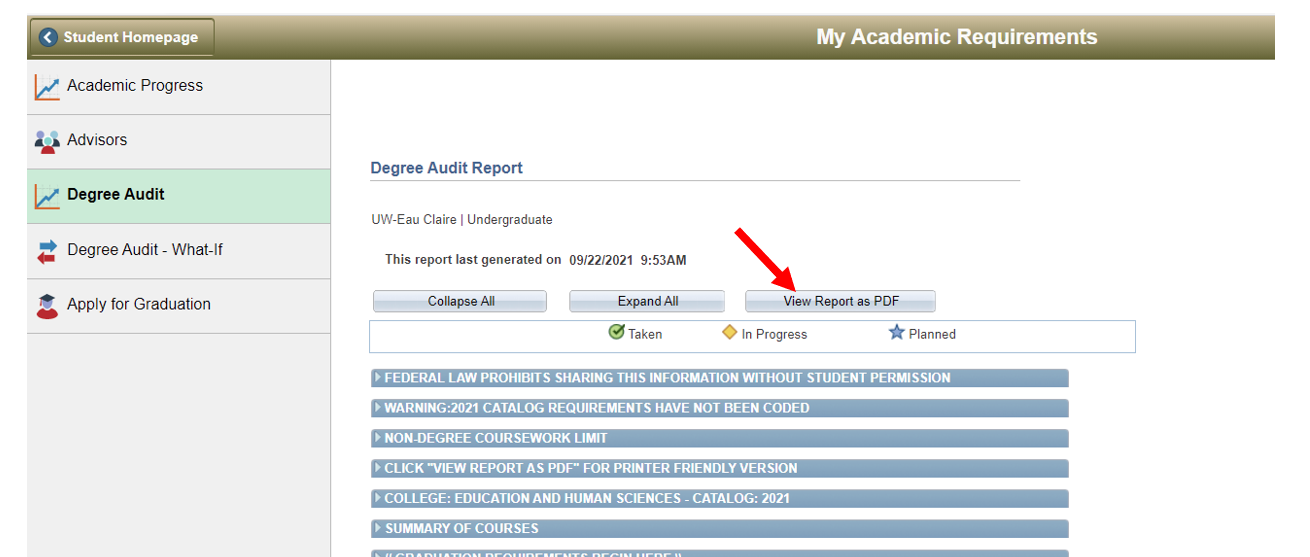The width and height of the screenshot is (1310, 557).
Task: Open the College: Education and Human Sciences section
Action: pos(588,498)
